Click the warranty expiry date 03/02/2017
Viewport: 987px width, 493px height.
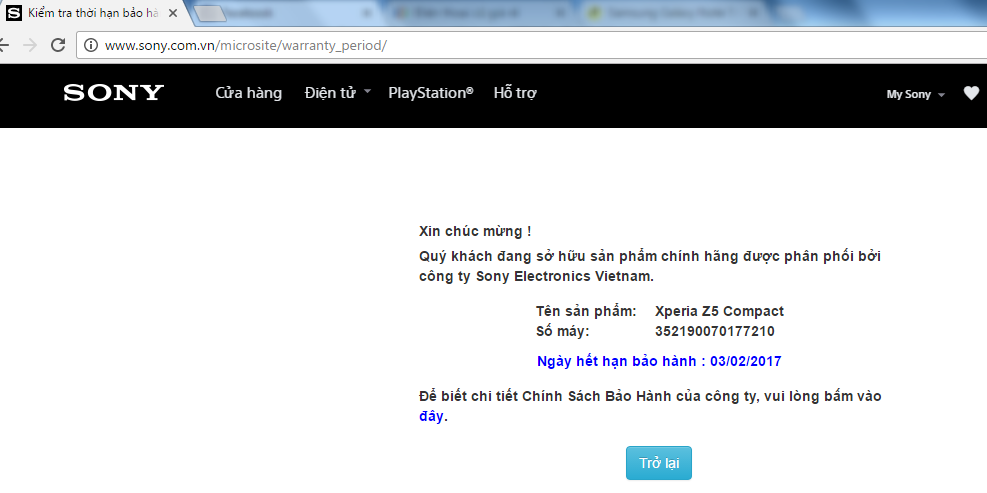(745, 361)
